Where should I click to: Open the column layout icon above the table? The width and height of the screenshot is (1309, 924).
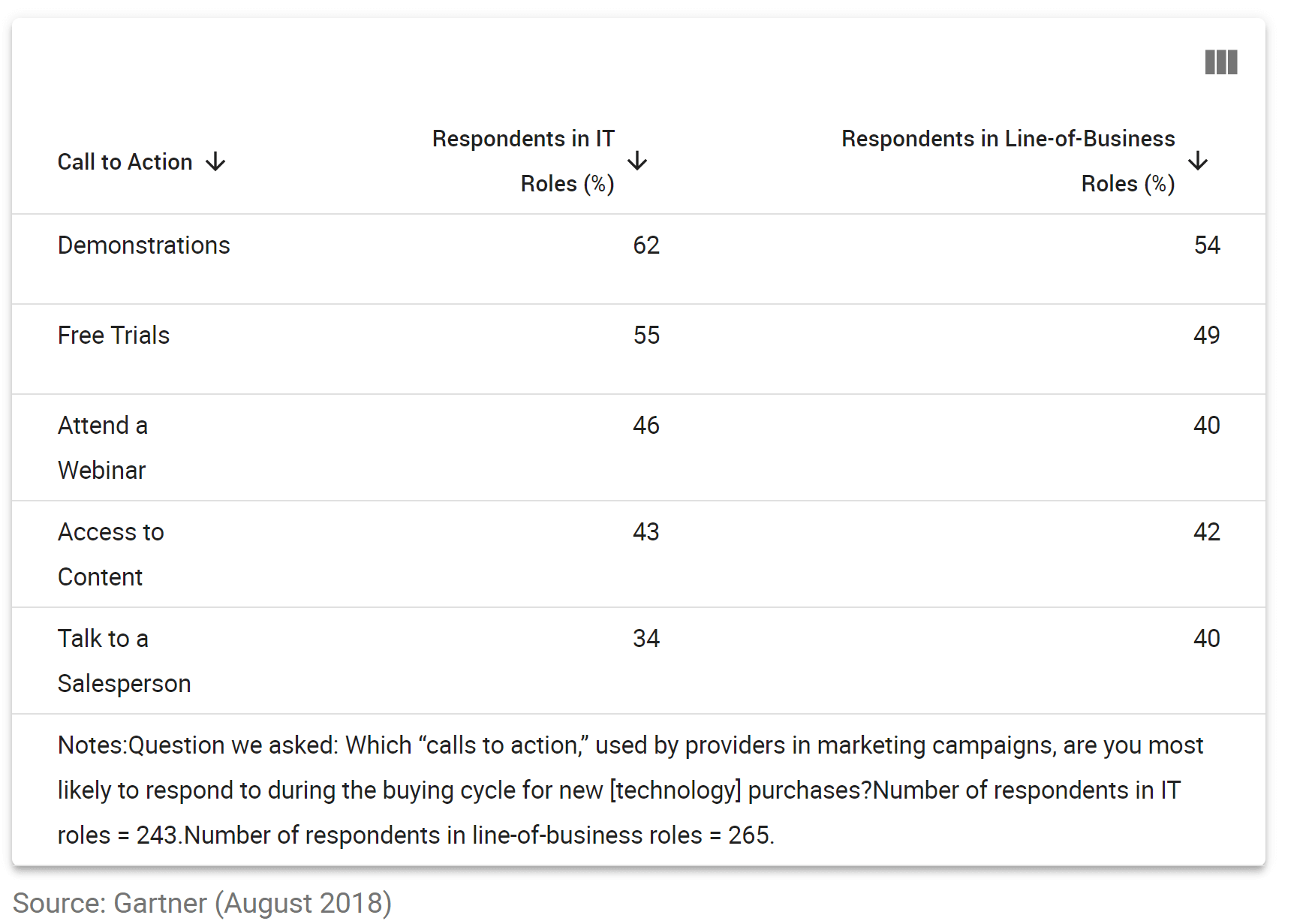tap(1220, 62)
